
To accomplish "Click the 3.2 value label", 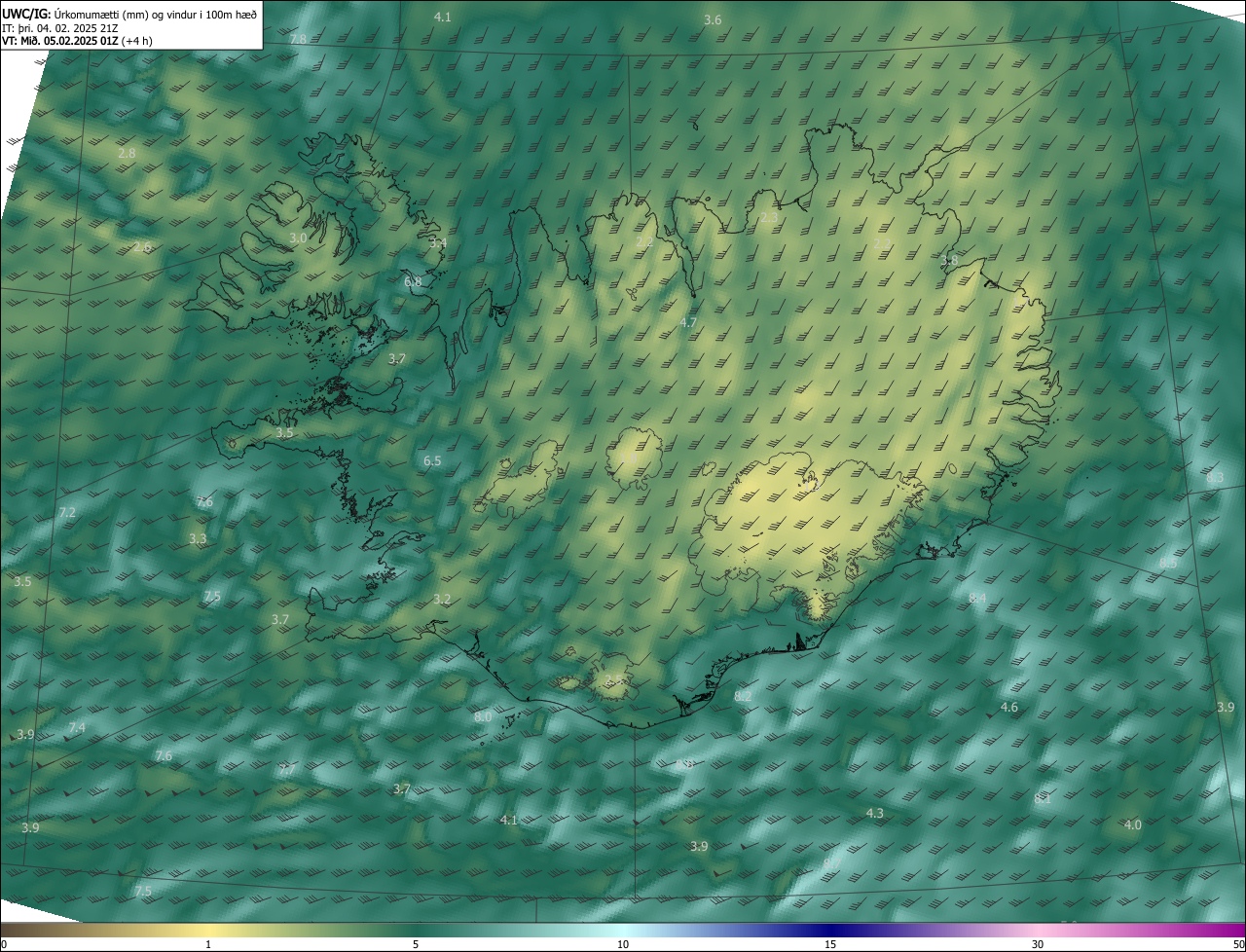I will click(442, 599).
